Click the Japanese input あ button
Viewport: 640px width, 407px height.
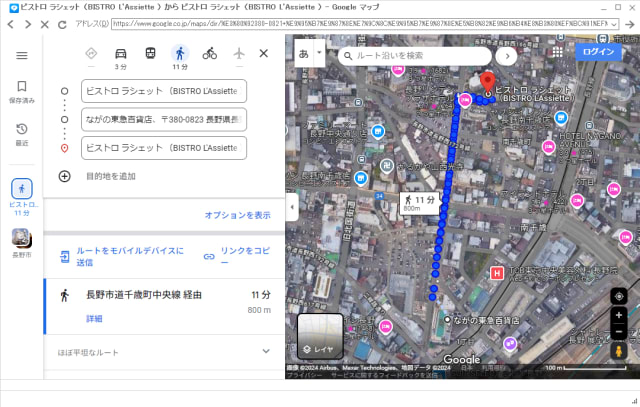point(304,53)
